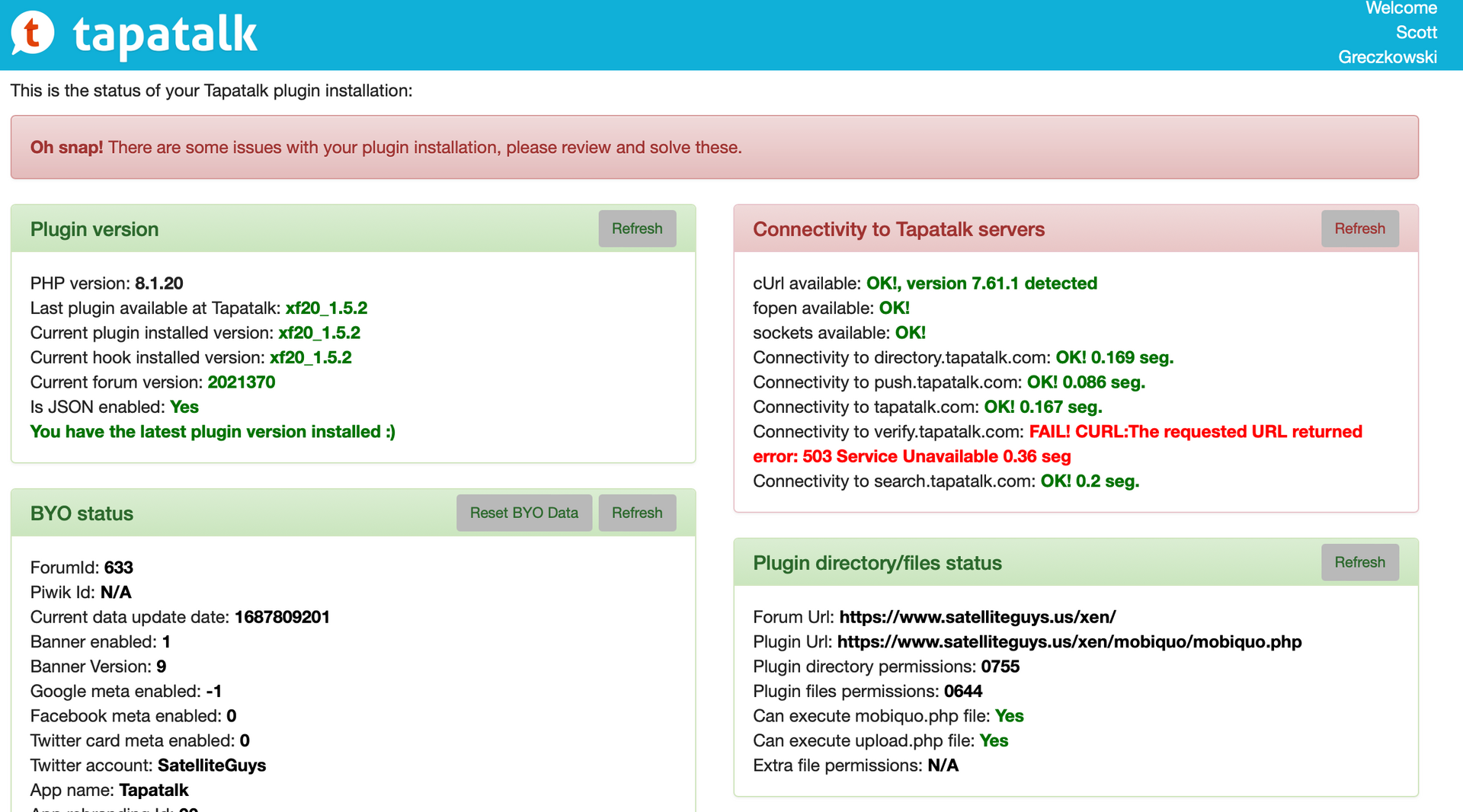This screenshot has width=1463, height=812.
Task: Refresh the Plugin directory/files status panel
Action: click(x=1359, y=562)
